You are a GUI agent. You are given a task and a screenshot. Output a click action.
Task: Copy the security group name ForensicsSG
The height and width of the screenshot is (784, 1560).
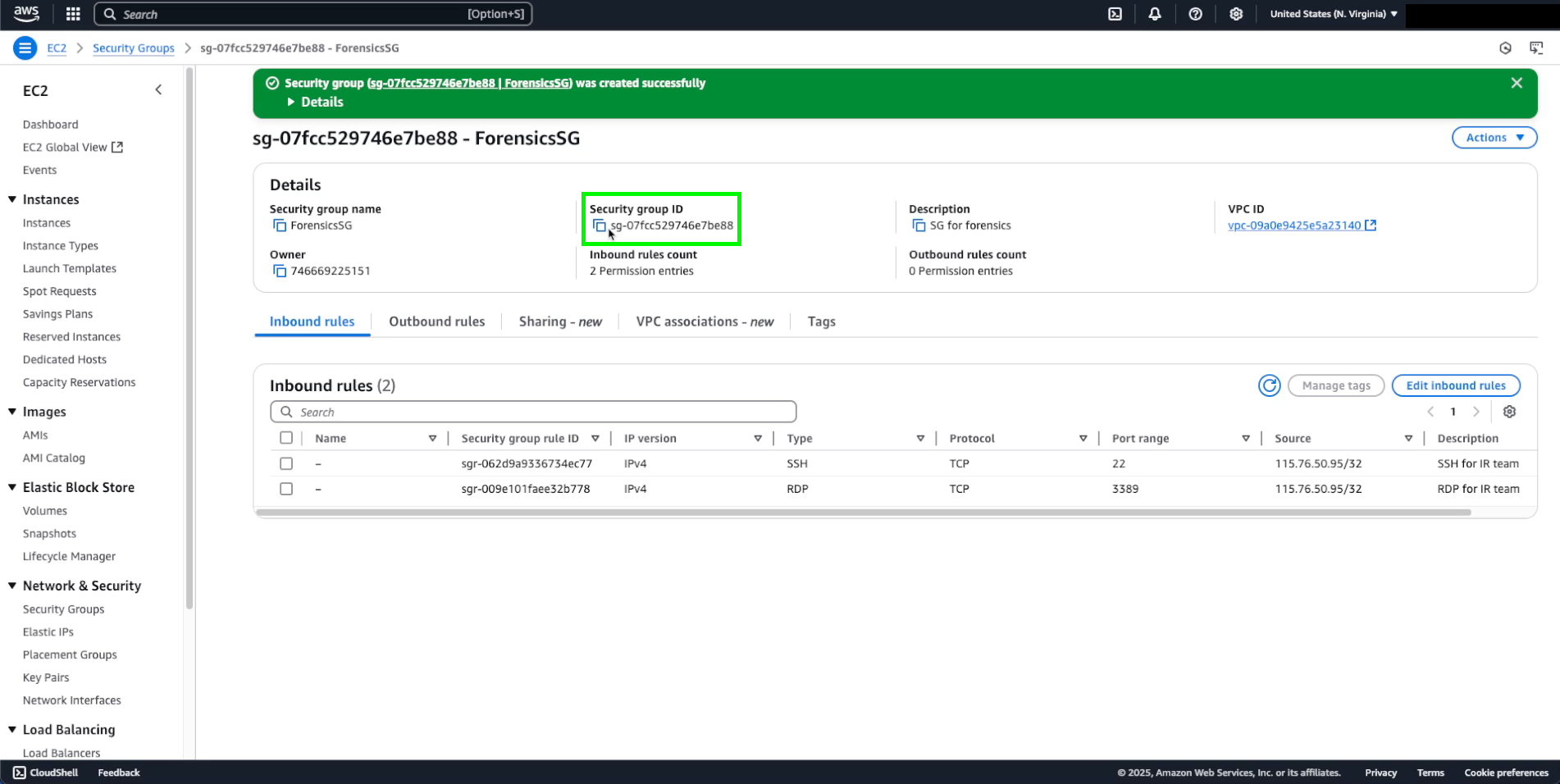[280, 226]
